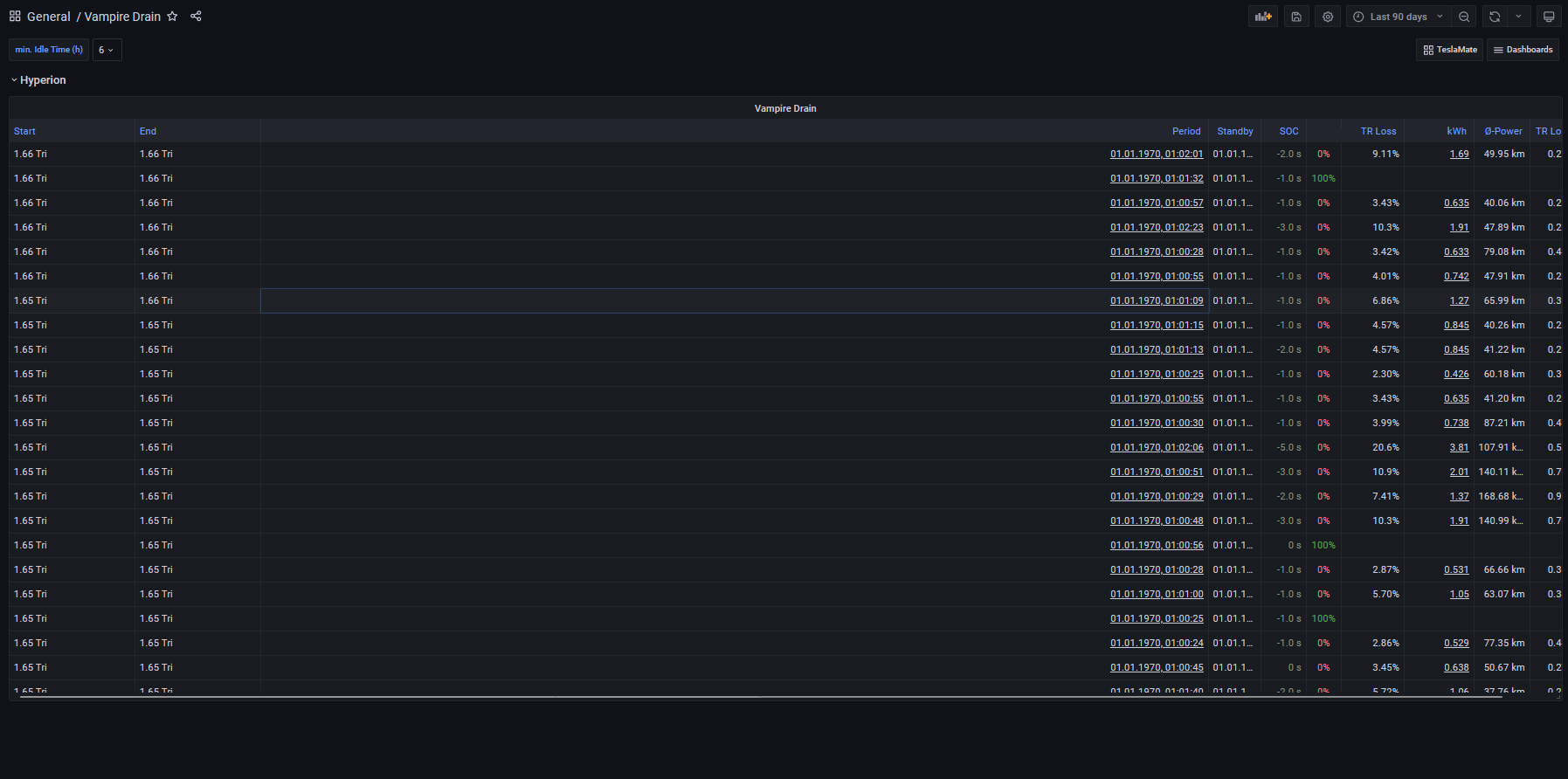
Task: Sort table by SOC column
Action: (1288, 131)
